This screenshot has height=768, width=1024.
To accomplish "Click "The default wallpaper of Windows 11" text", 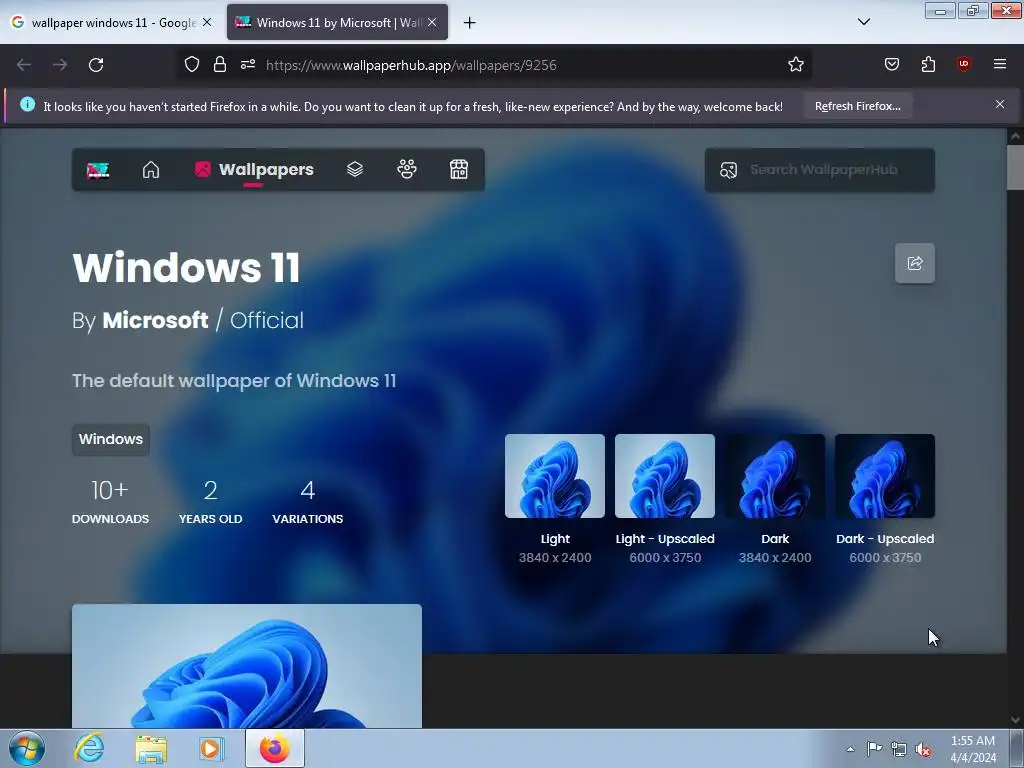I will tap(234, 381).
